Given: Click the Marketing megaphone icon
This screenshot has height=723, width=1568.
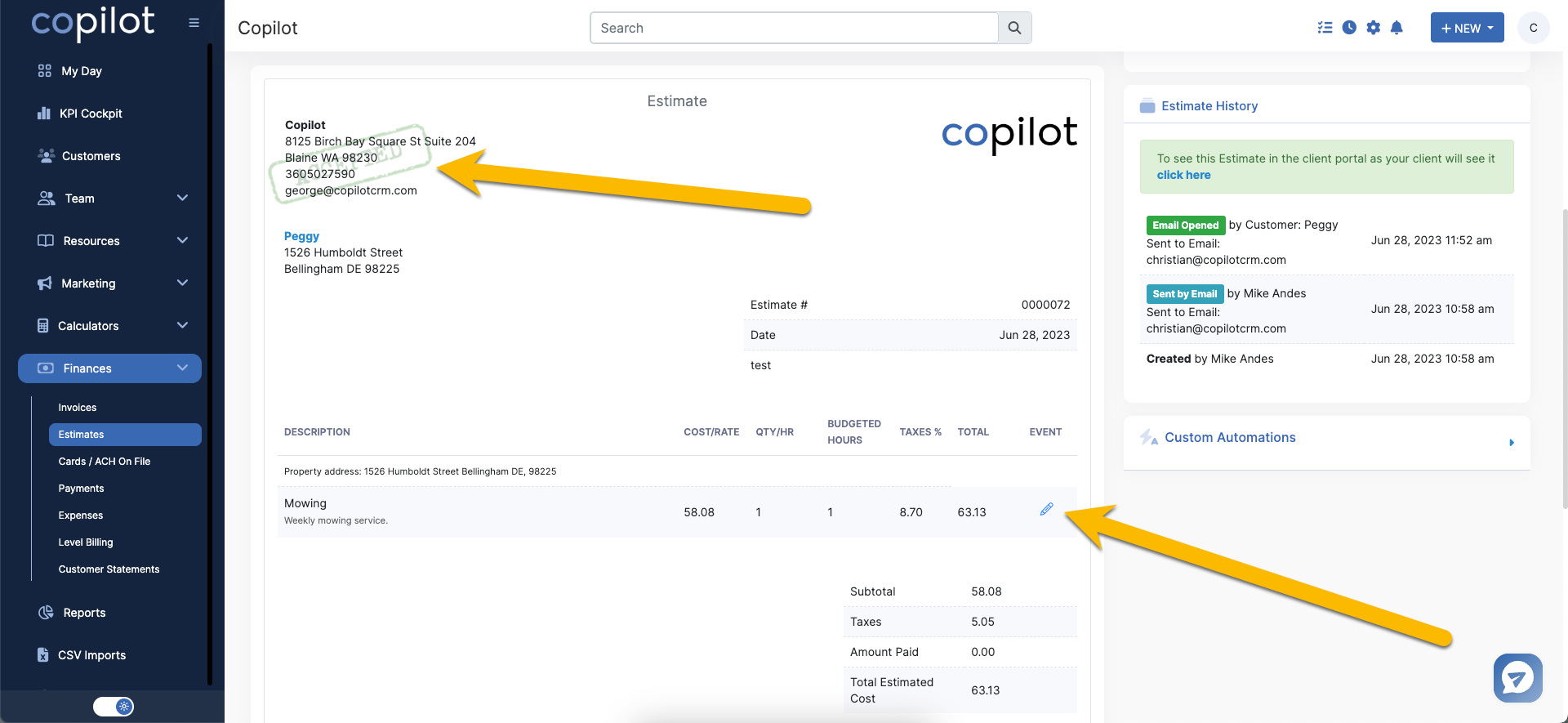Looking at the screenshot, I should (45, 283).
